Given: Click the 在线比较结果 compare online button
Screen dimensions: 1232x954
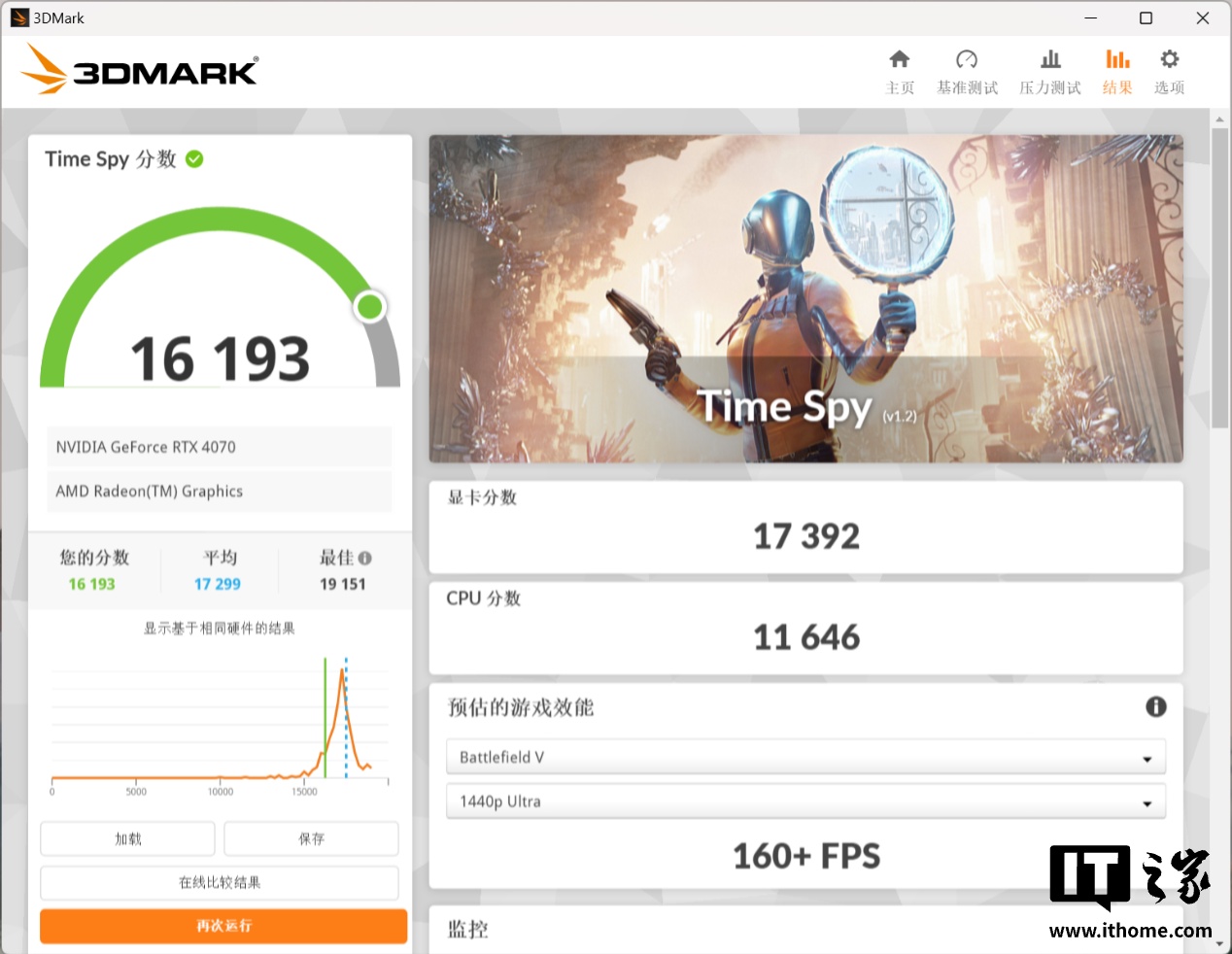Looking at the screenshot, I should click(220, 883).
